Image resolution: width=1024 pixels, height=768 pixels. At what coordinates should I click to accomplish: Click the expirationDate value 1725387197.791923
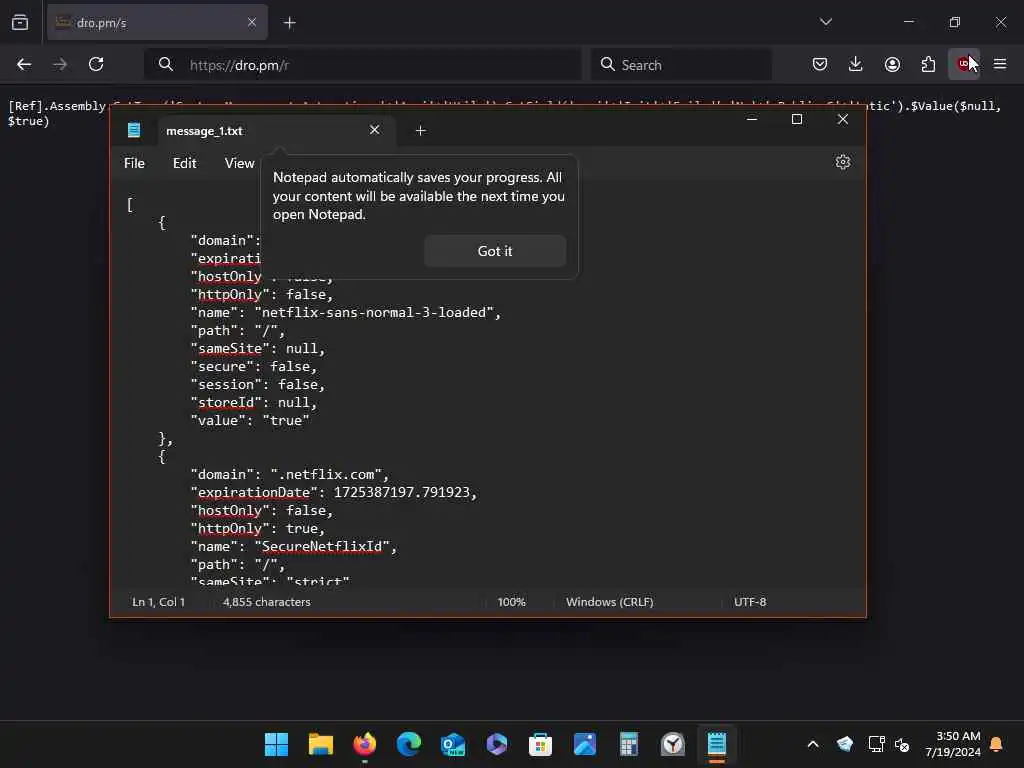click(x=402, y=492)
